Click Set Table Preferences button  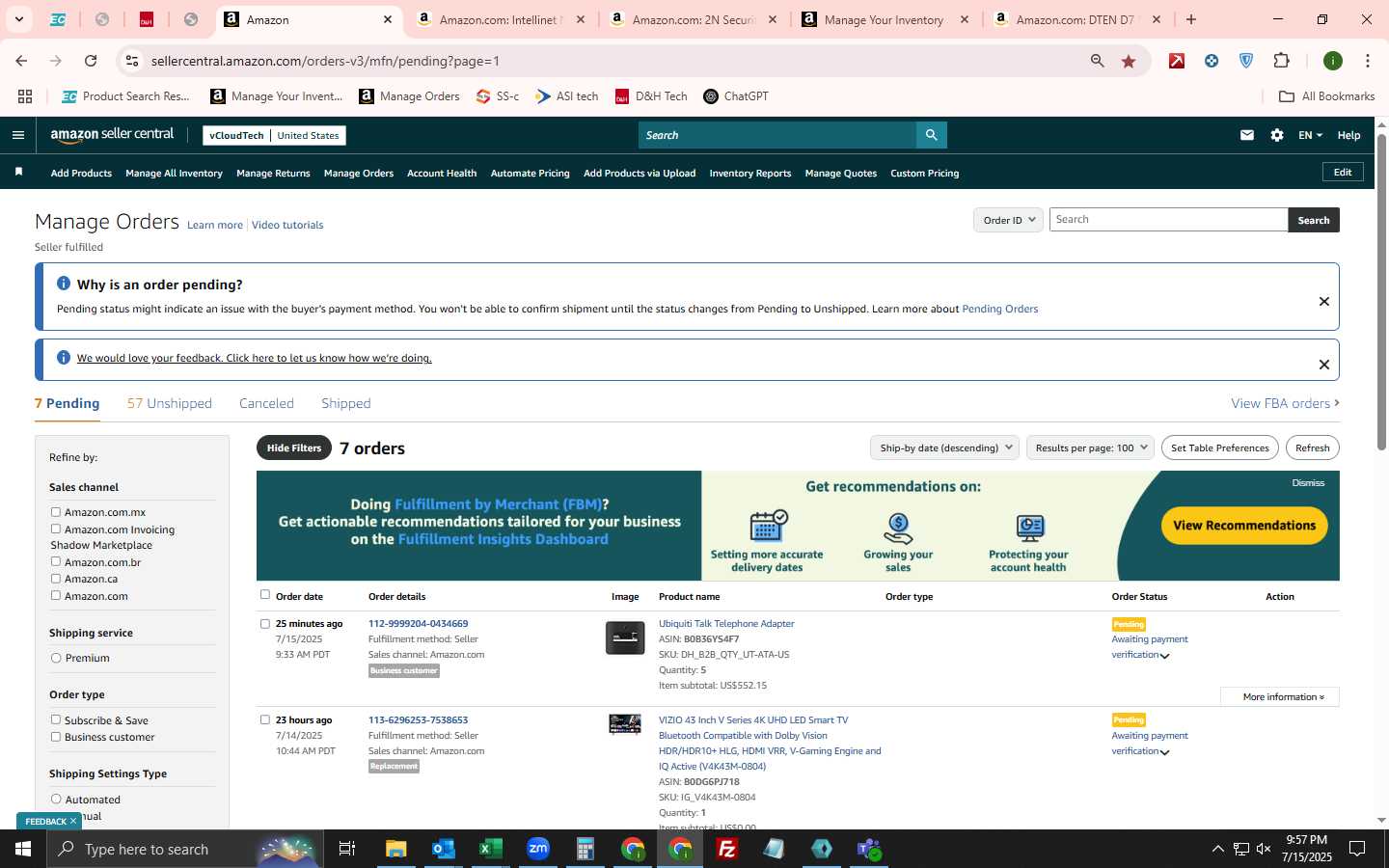(1220, 448)
